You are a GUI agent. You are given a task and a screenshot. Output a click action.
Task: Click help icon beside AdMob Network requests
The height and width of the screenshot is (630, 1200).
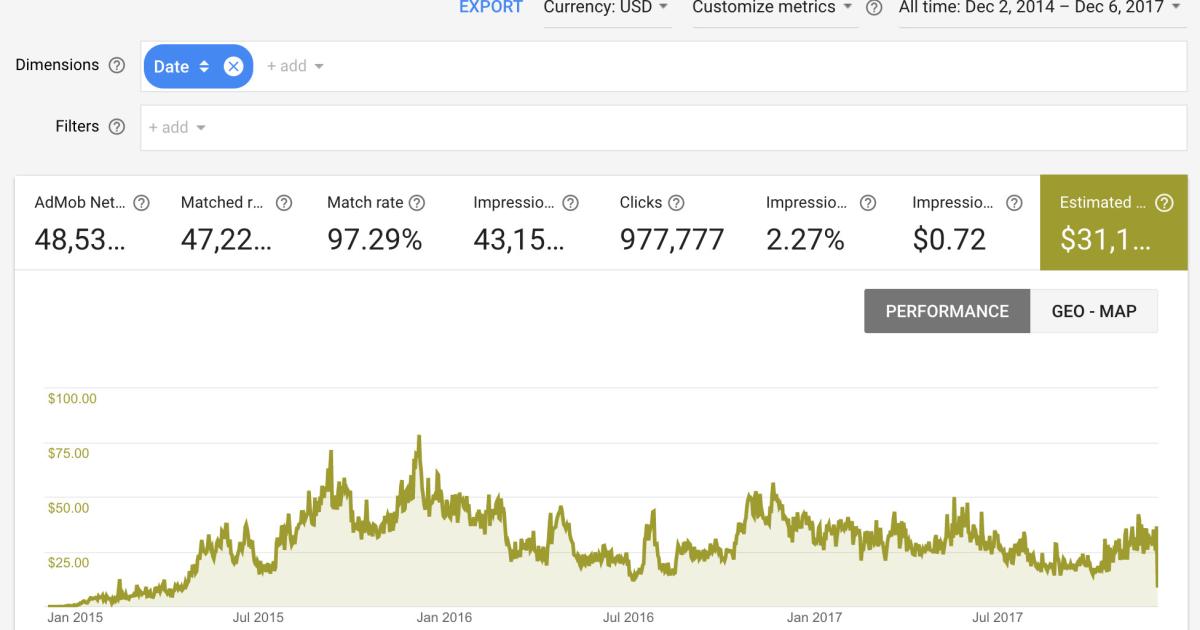141,203
